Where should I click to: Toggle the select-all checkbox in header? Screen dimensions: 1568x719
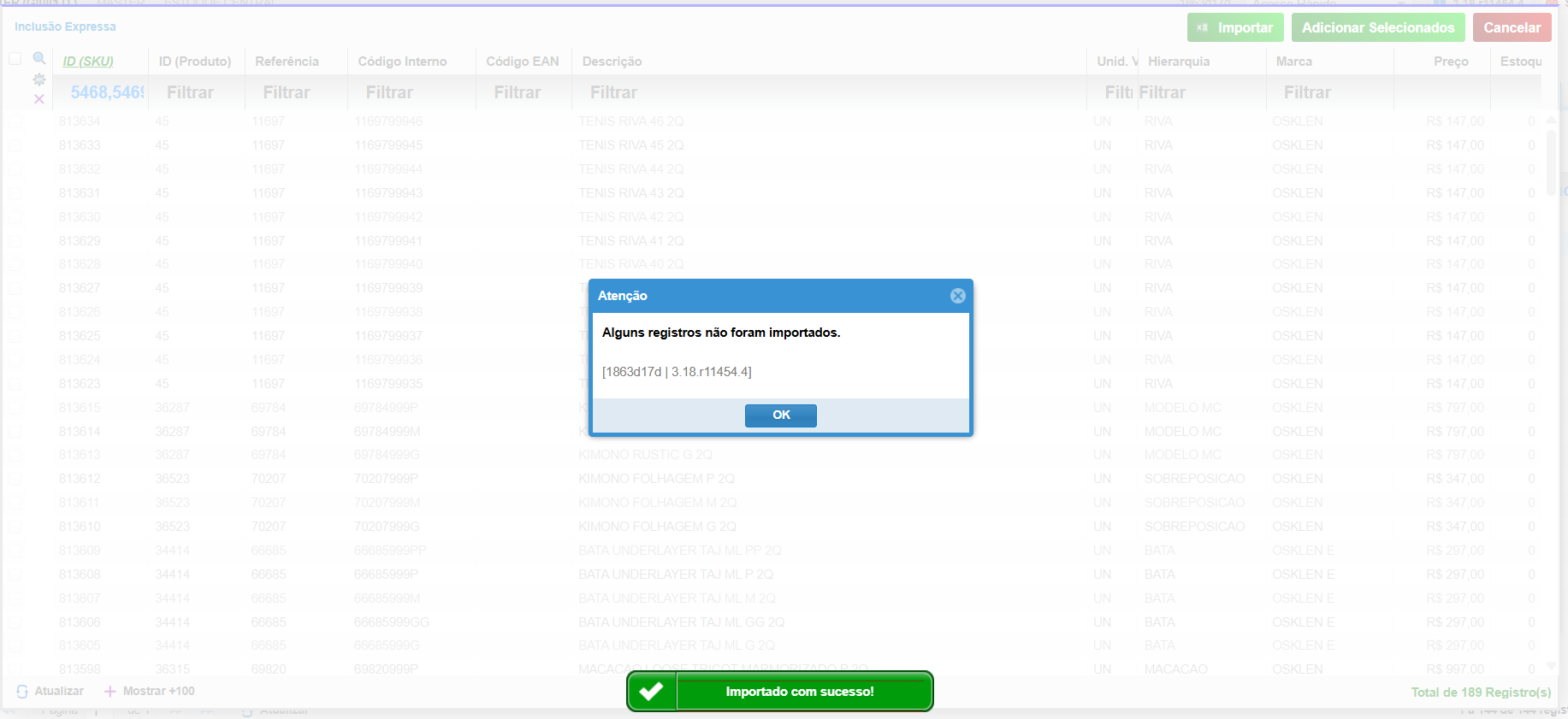15,59
